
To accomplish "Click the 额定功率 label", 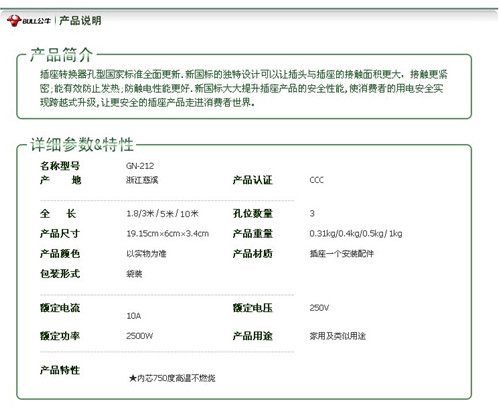I will pos(60,336).
